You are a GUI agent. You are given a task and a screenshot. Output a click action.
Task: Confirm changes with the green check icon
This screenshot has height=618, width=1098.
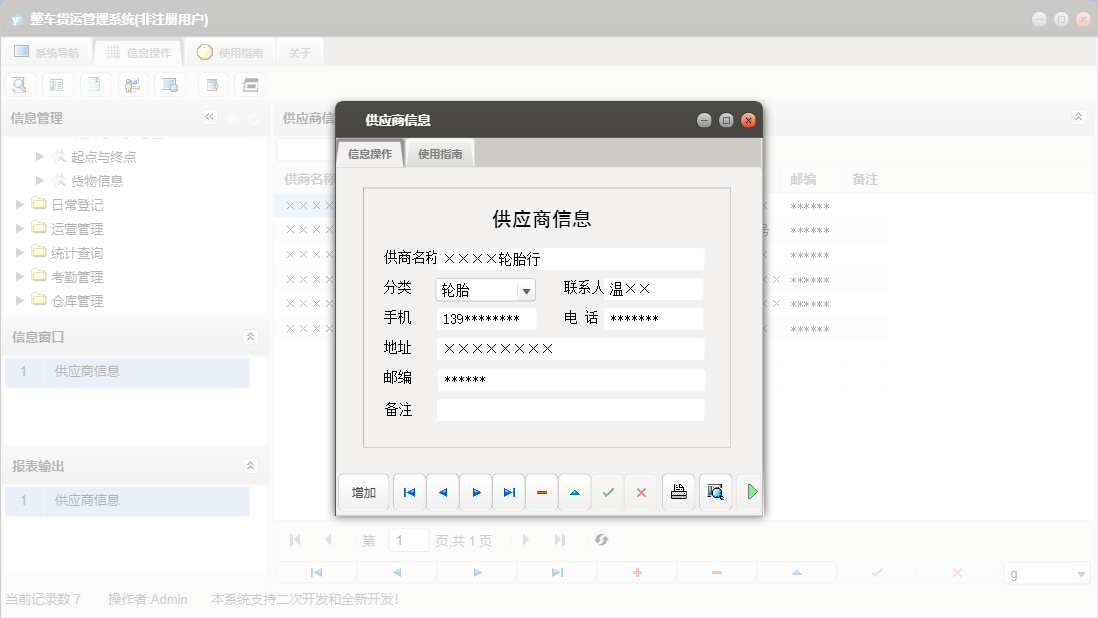(608, 491)
